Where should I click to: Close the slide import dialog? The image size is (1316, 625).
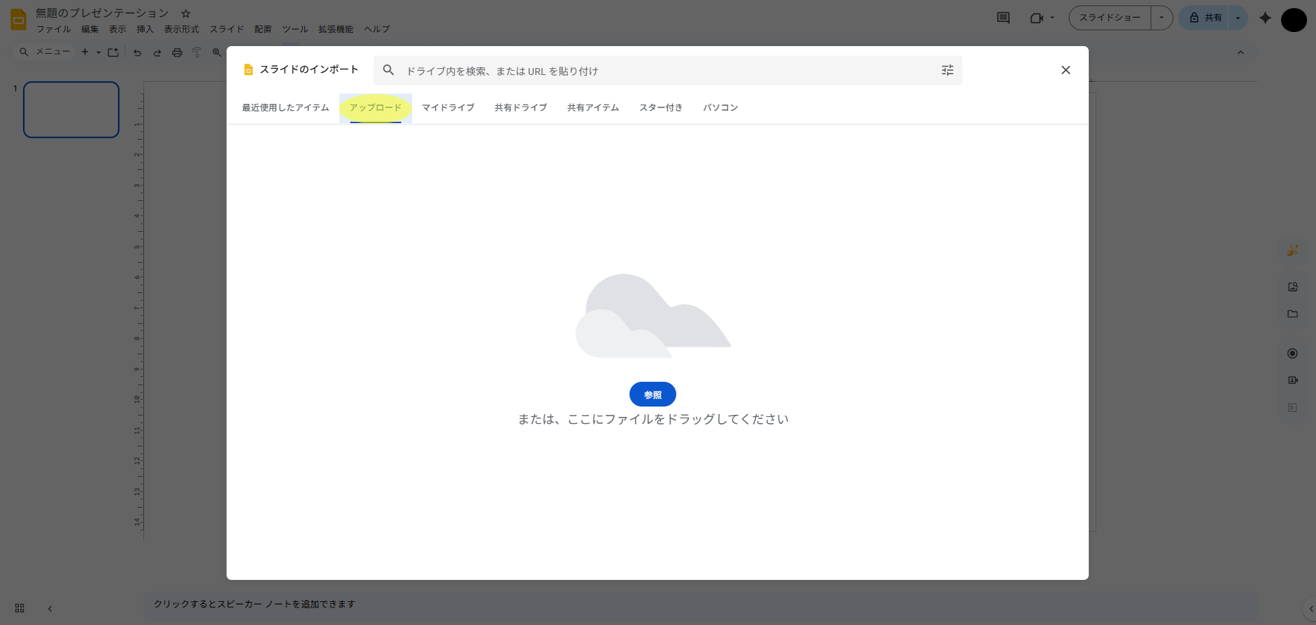(x=1065, y=70)
